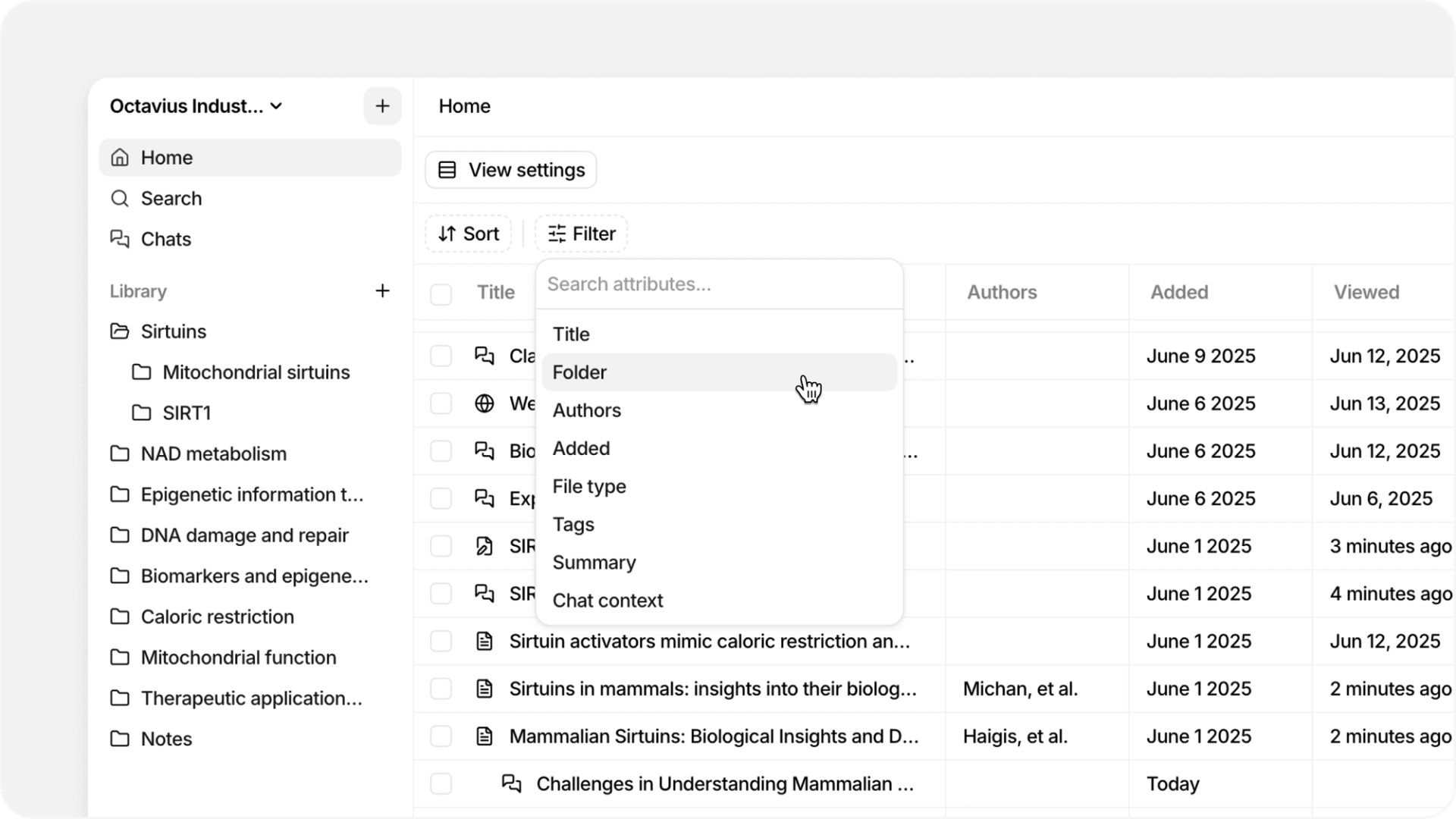Check the row viewed 3 minutes ago
The image size is (1456, 819).
pyautogui.click(x=441, y=546)
